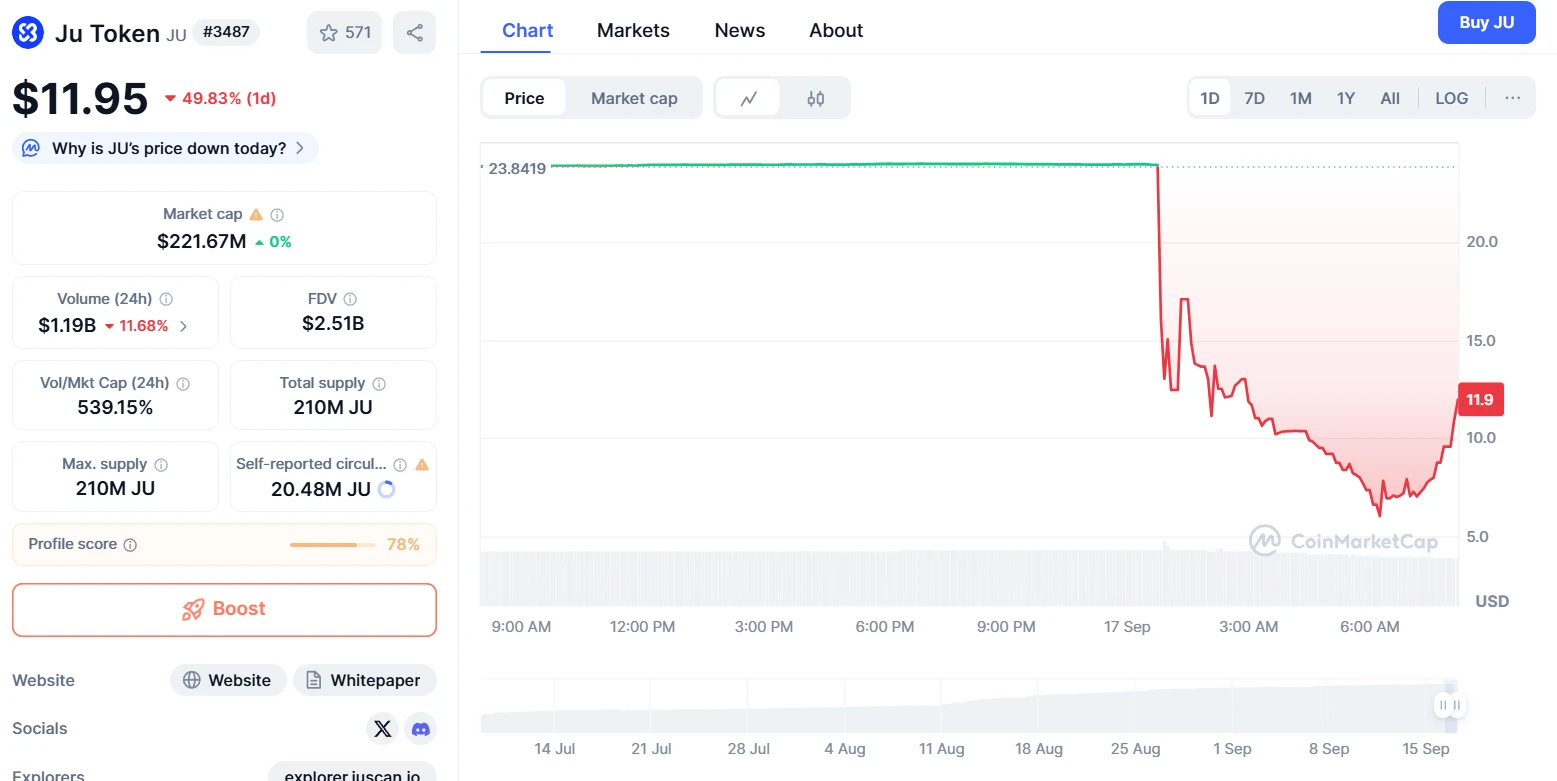Select the All time range

point(1390,97)
